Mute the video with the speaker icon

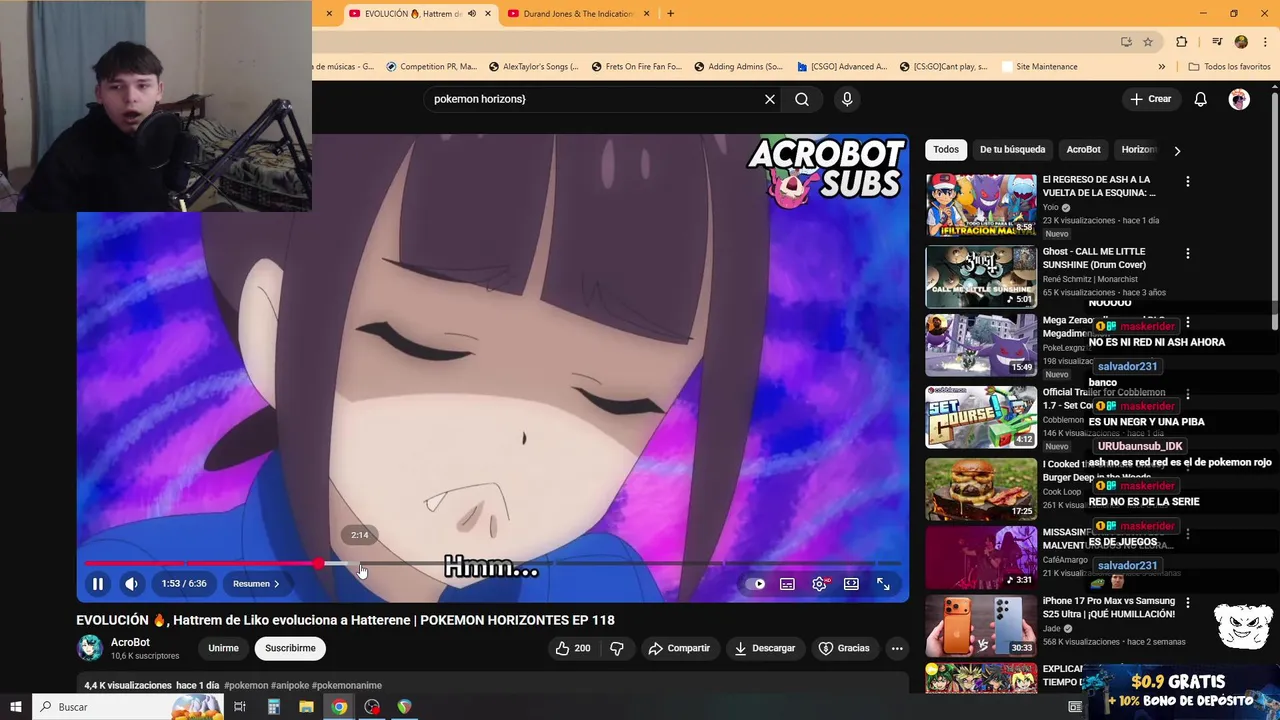[x=132, y=584]
